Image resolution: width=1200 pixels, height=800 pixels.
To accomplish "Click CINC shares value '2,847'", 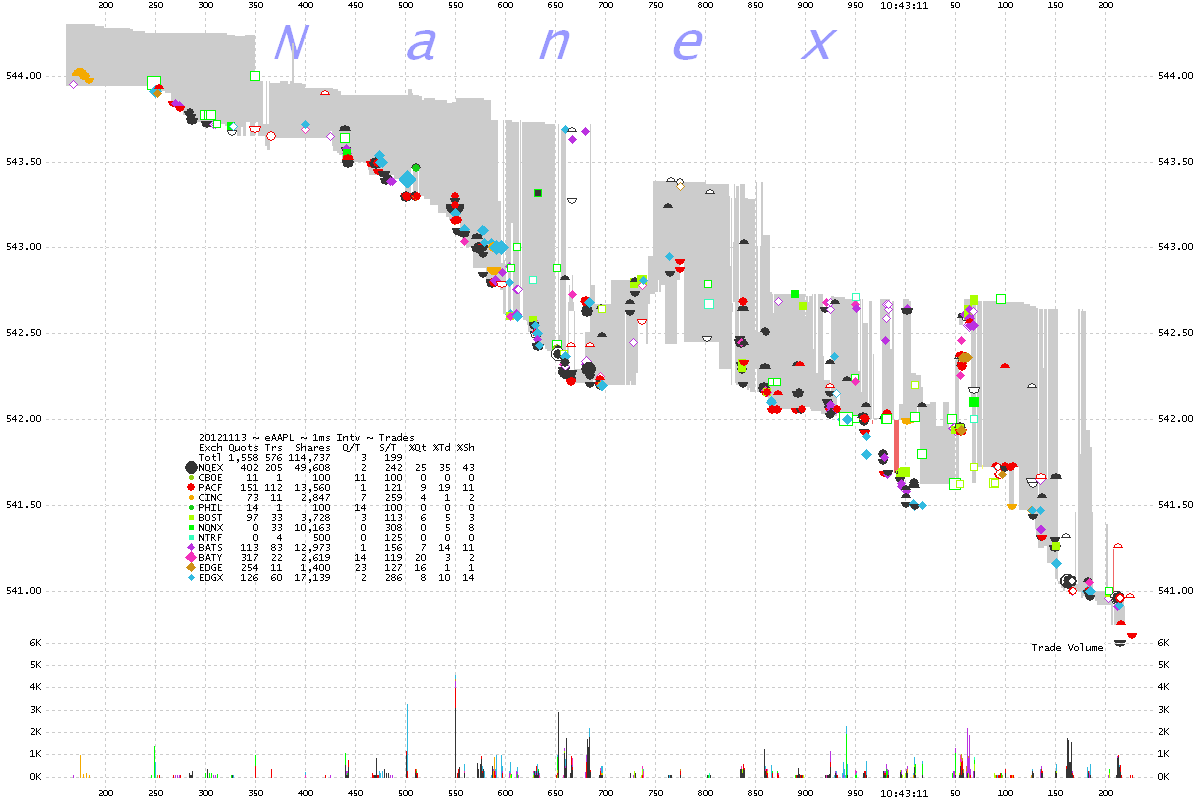I will (318, 496).
